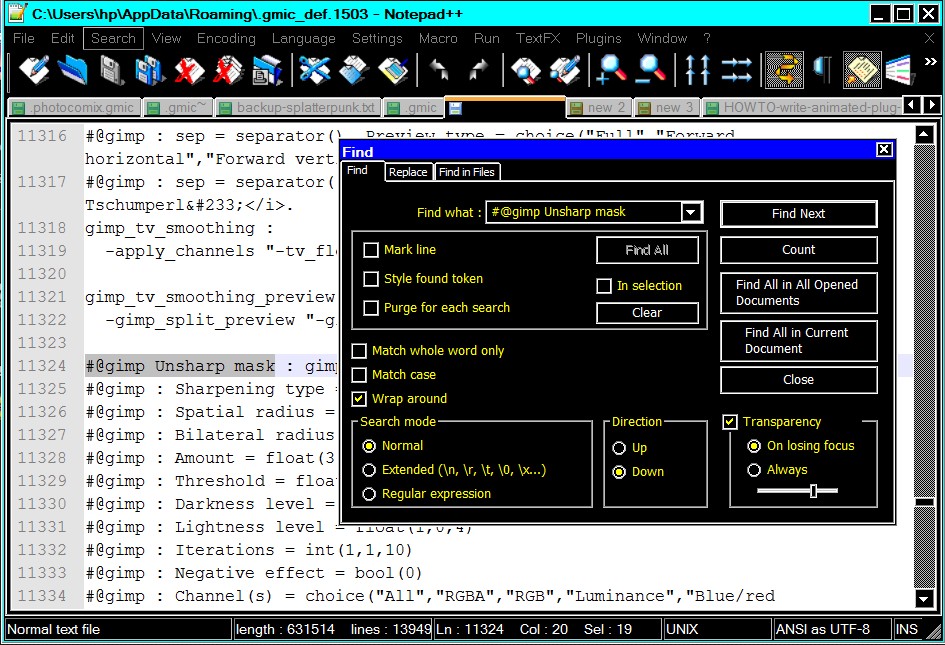The height and width of the screenshot is (645, 945).
Task: Click the Redo arrow icon
Action: [479, 70]
